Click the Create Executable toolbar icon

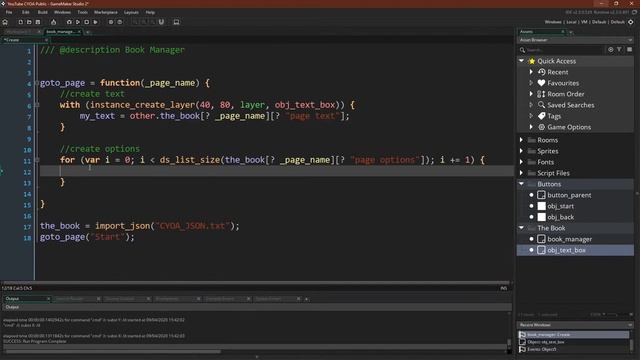53,22
